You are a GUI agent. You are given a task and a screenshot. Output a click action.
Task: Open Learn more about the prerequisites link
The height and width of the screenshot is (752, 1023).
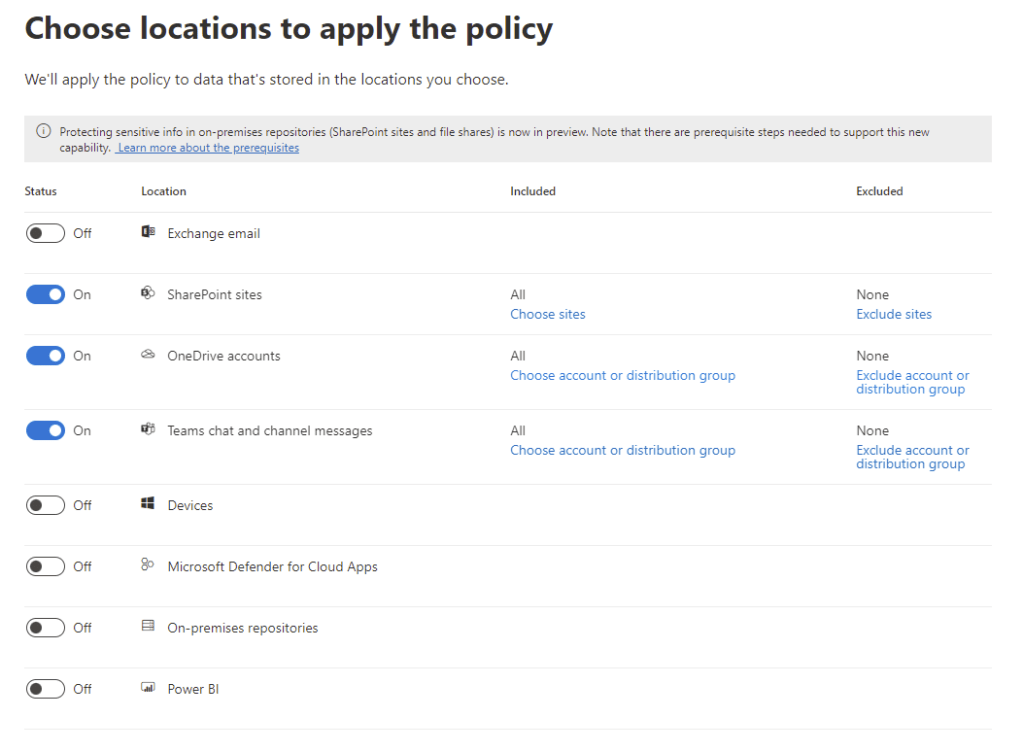tap(208, 148)
